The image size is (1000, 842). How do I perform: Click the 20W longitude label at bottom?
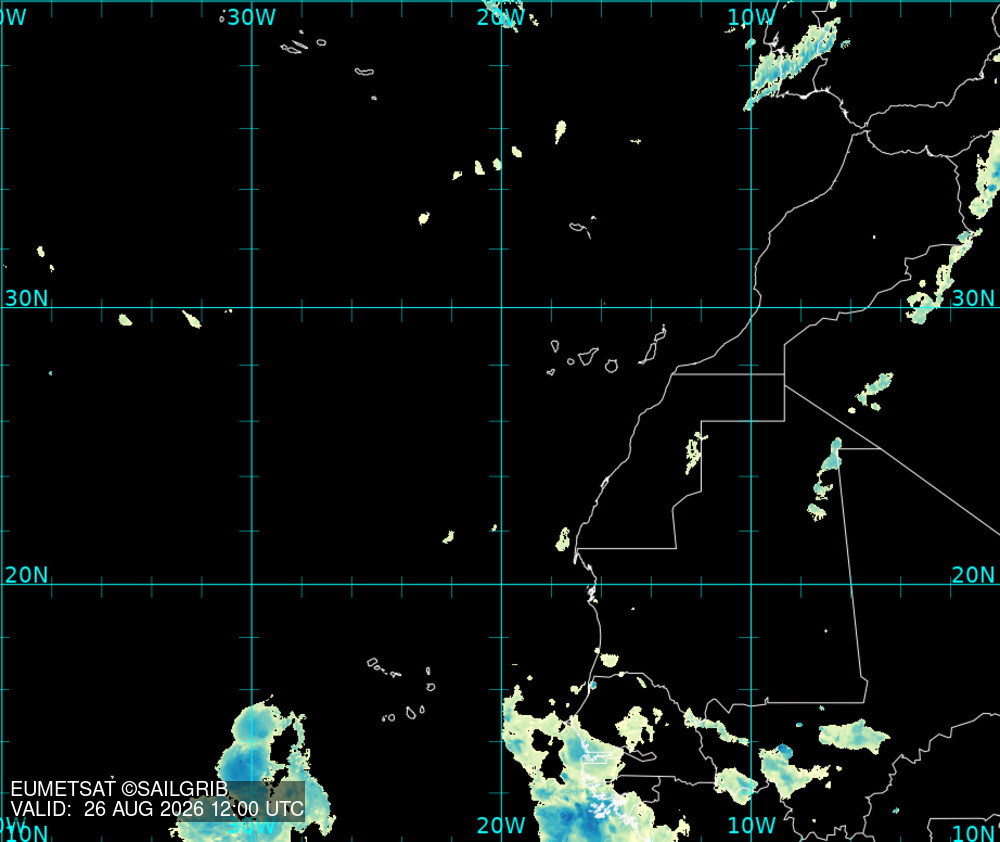point(501,825)
